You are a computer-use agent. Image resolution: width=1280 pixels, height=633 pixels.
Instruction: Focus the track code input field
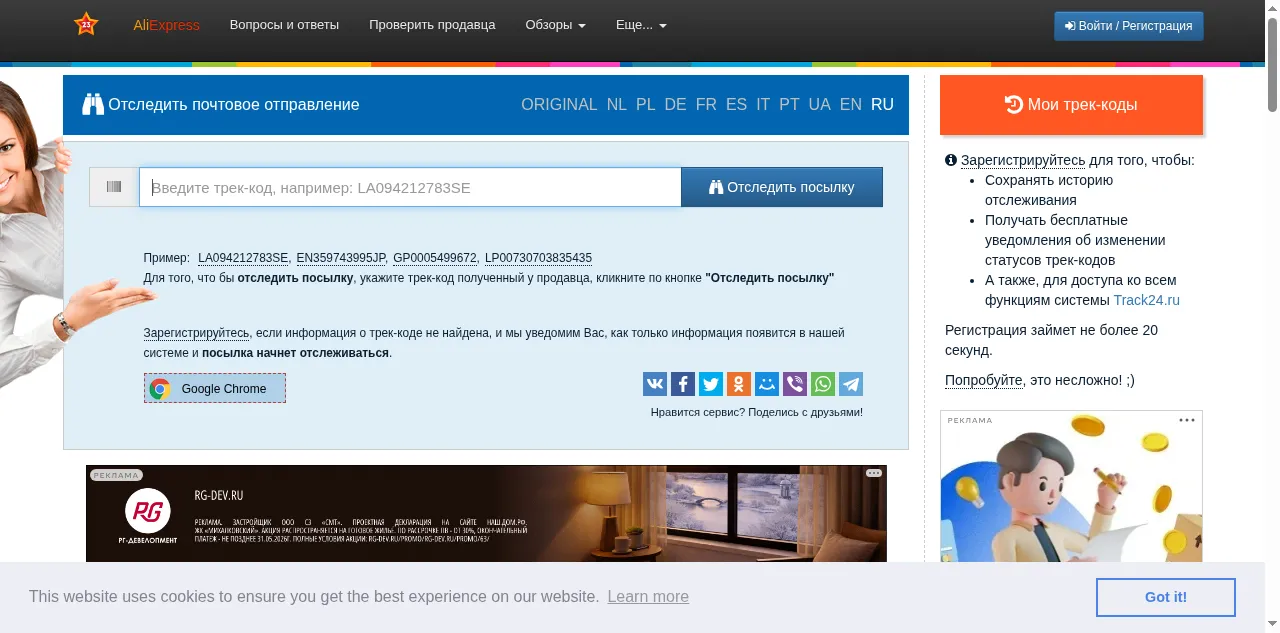[410, 187]
